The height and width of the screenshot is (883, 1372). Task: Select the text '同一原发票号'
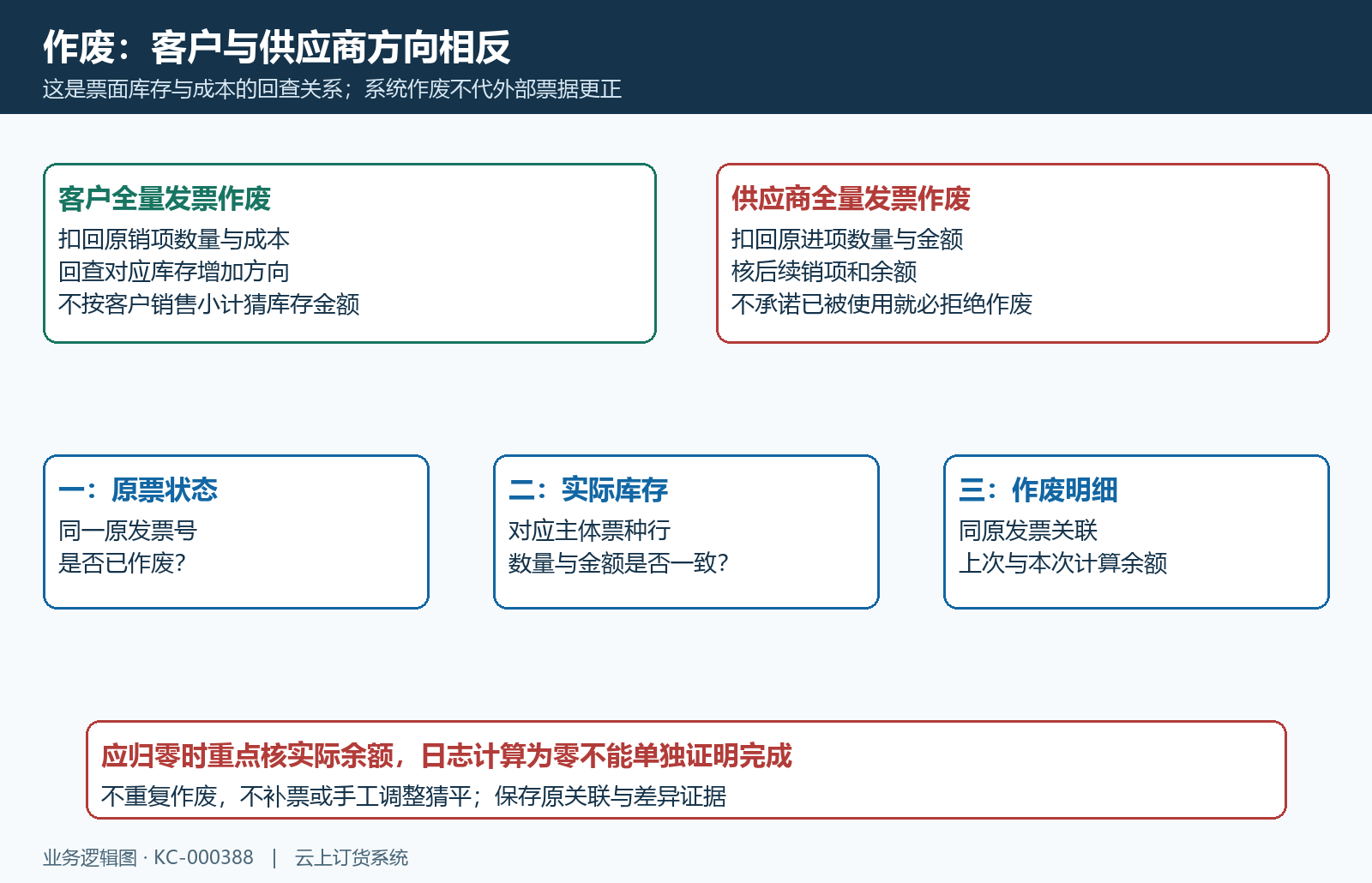(128, 531)
